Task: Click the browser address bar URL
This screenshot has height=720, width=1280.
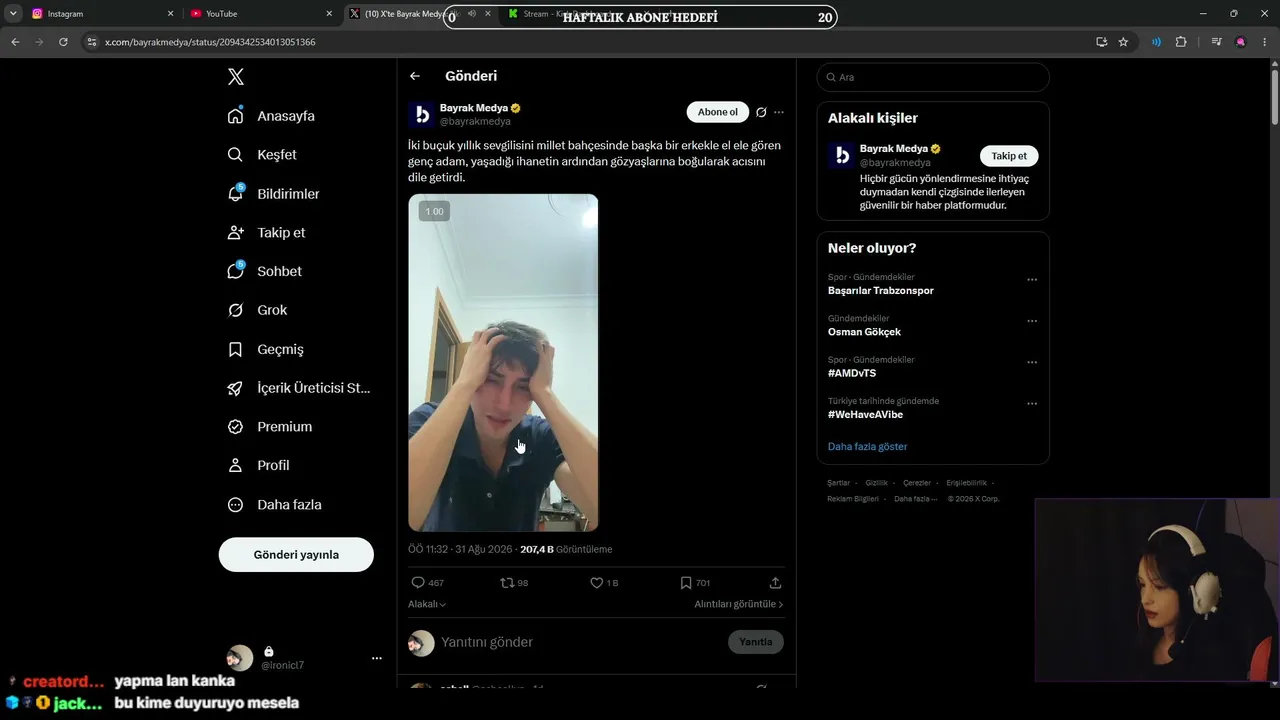Action: tap(211, 42)
